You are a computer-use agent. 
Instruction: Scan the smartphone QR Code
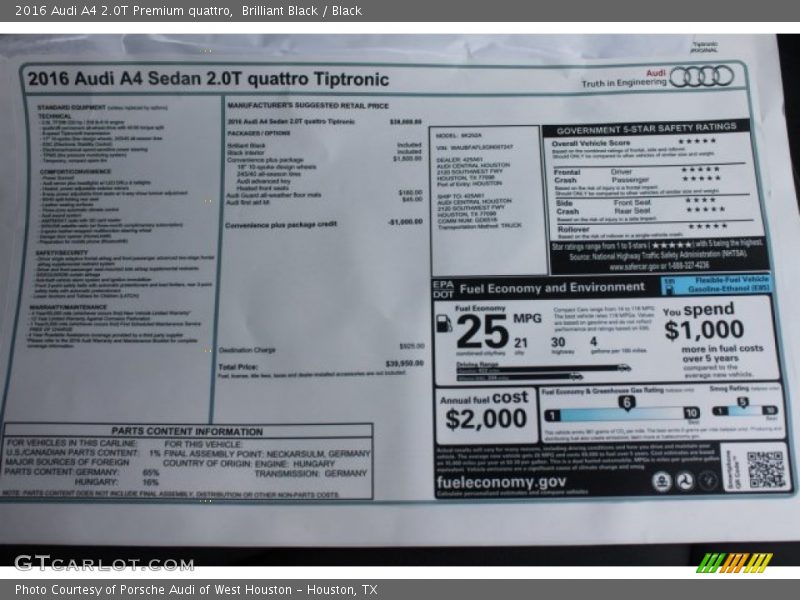[x=767, y=468]
